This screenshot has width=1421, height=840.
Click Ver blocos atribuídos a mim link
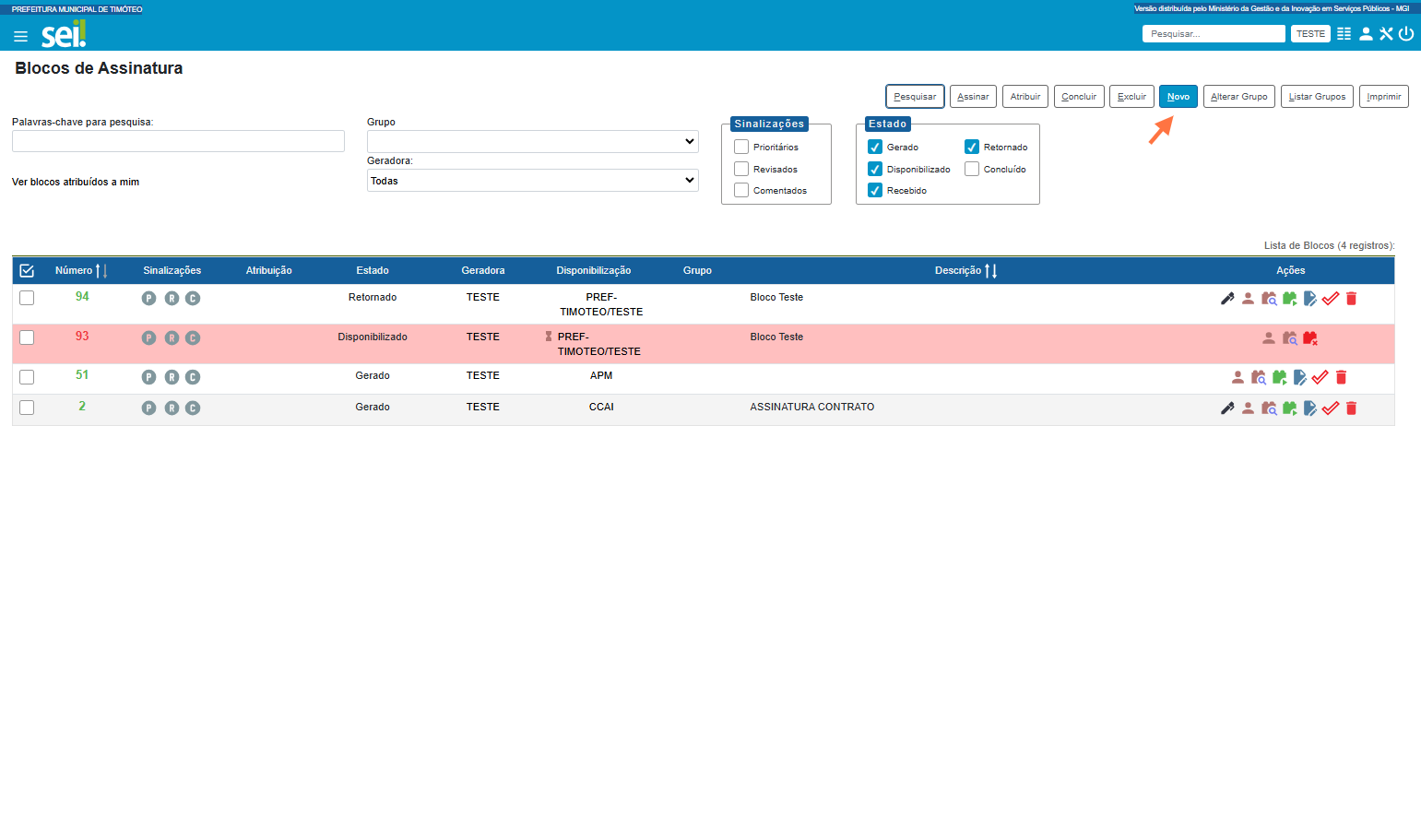coord(76,182)
